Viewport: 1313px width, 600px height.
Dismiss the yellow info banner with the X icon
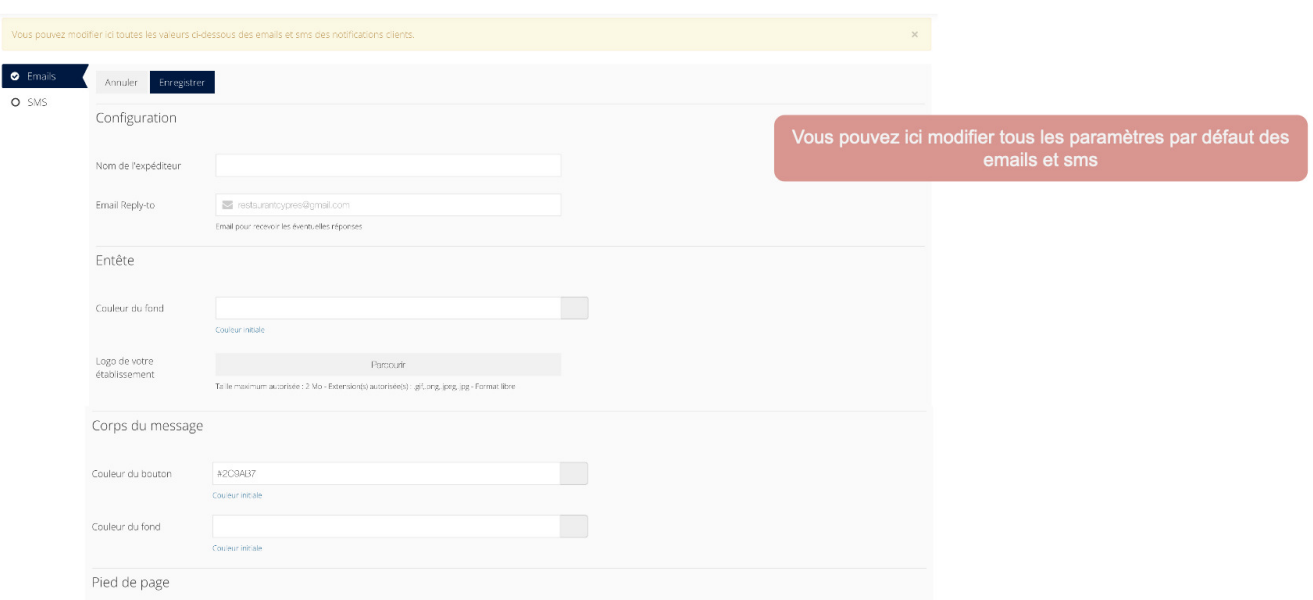tap(914, 34)
